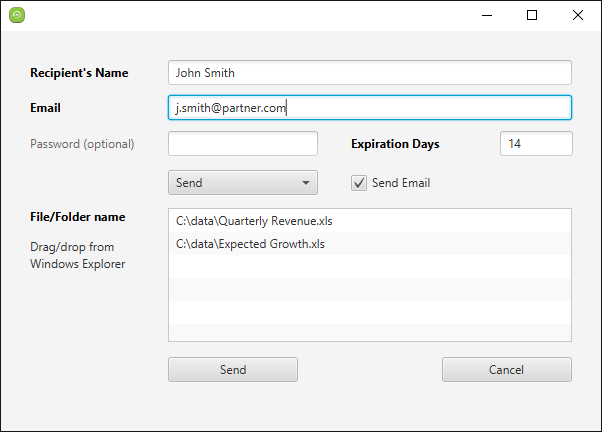Click the Expiration Days label

(x=395, y=144)
